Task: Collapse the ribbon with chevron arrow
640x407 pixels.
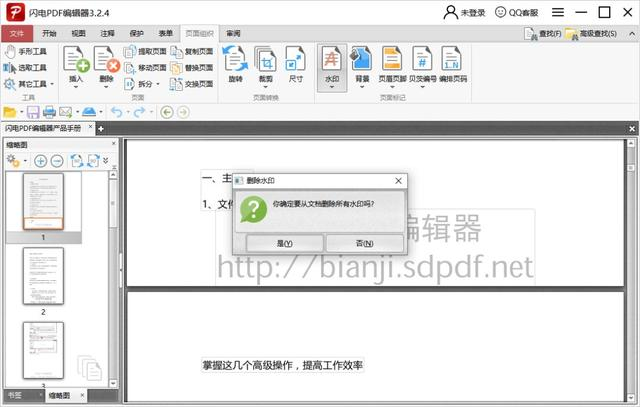Action: (632, 34)
